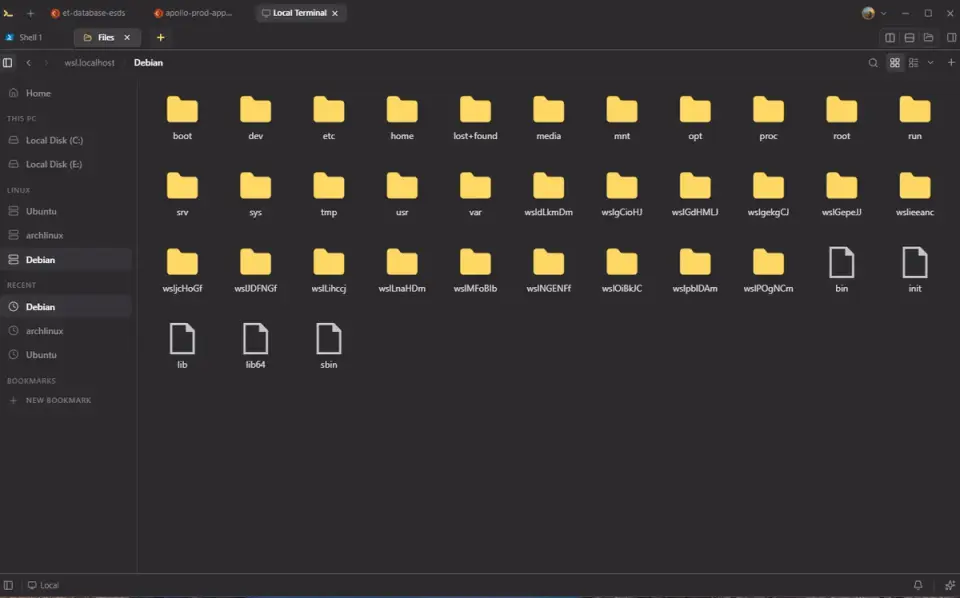Screen dimensions: 960x598
Task: Click the plus icon beside view options
Action: click(x=951, y=62)
